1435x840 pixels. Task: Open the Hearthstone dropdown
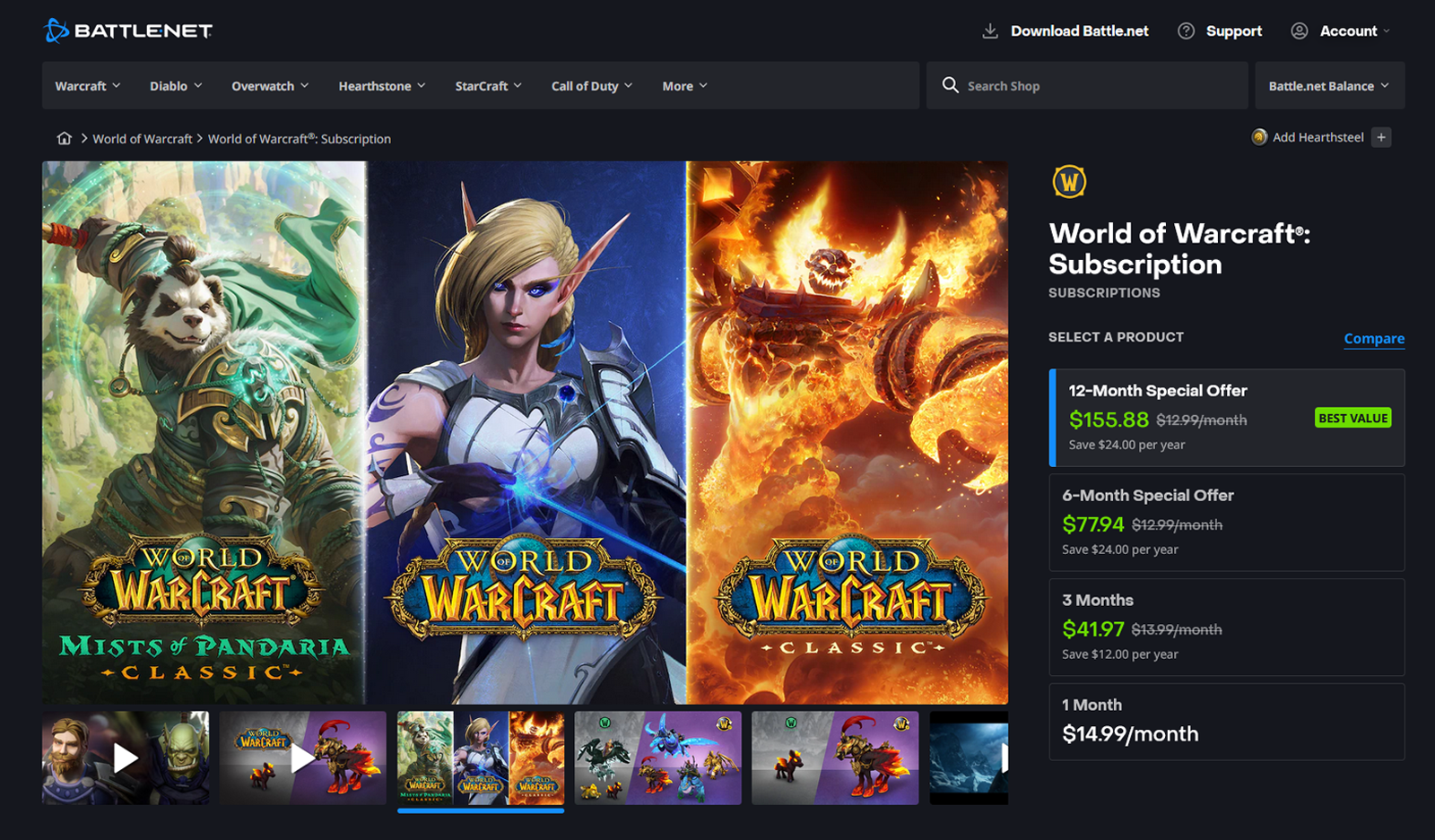click(x=382, y=86)
